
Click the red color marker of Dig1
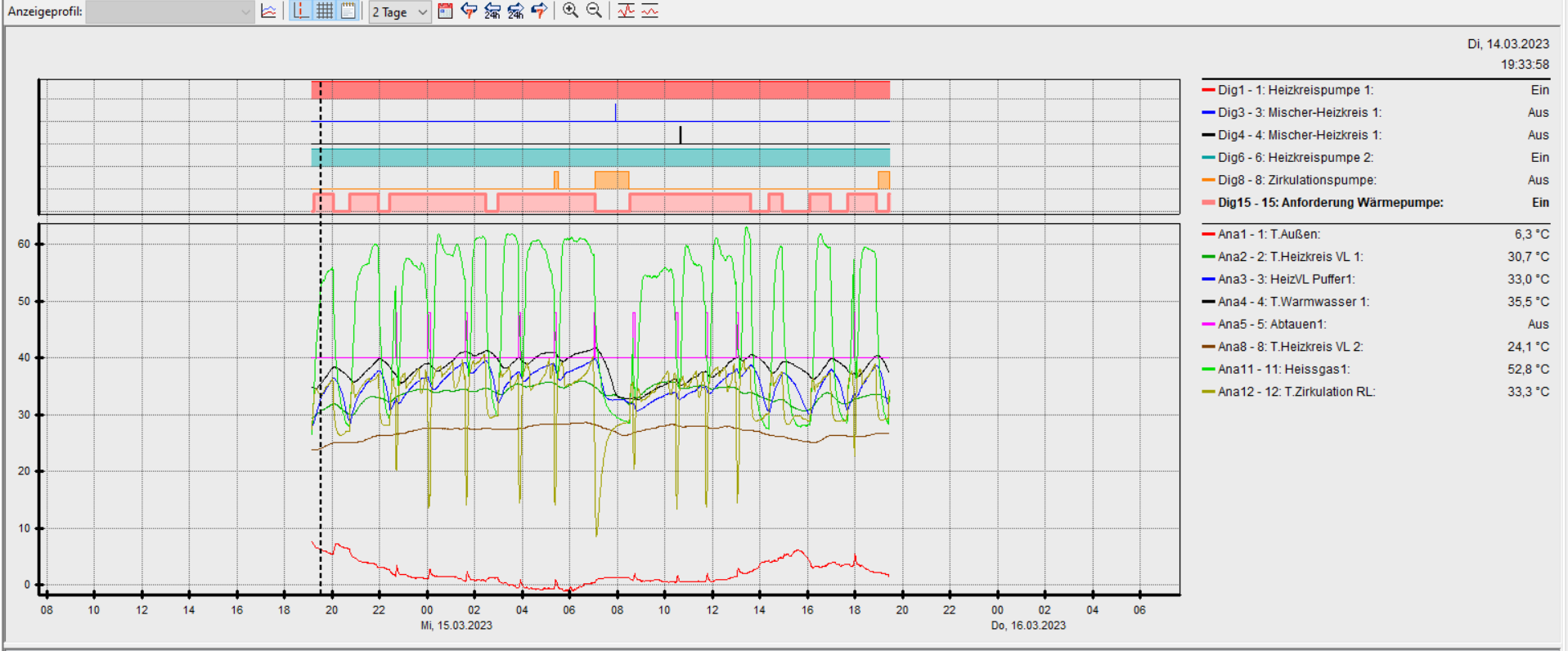[x=1208, y=90]
